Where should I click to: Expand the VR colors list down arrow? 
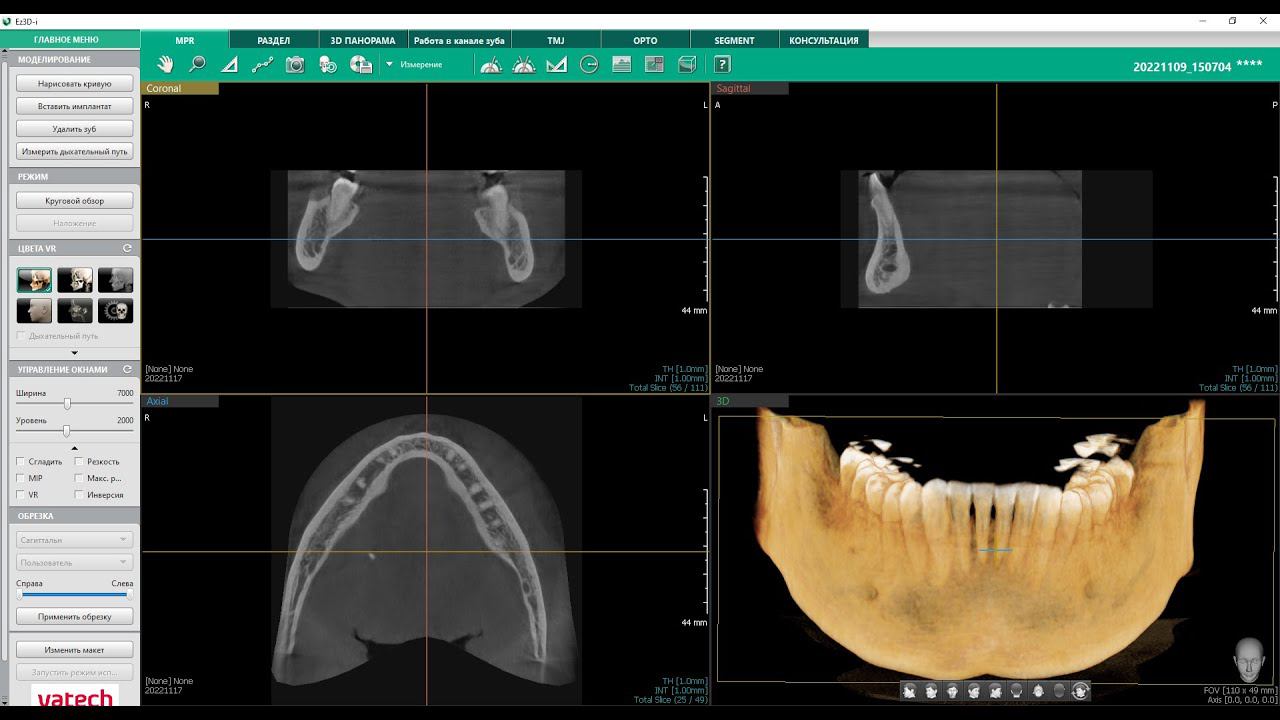pos(75,353)
